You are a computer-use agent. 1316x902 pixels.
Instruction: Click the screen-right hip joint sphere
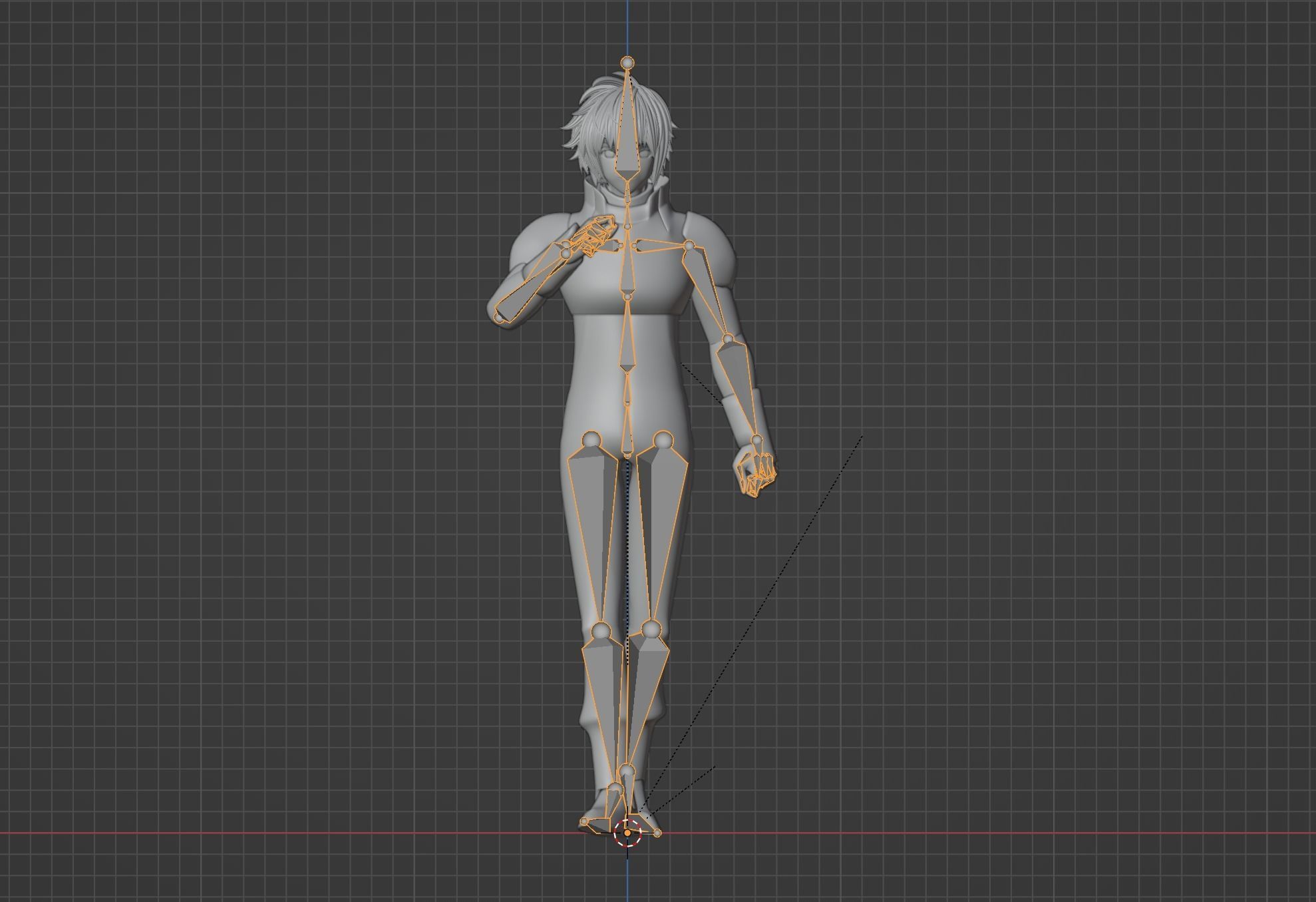[663, 440]
